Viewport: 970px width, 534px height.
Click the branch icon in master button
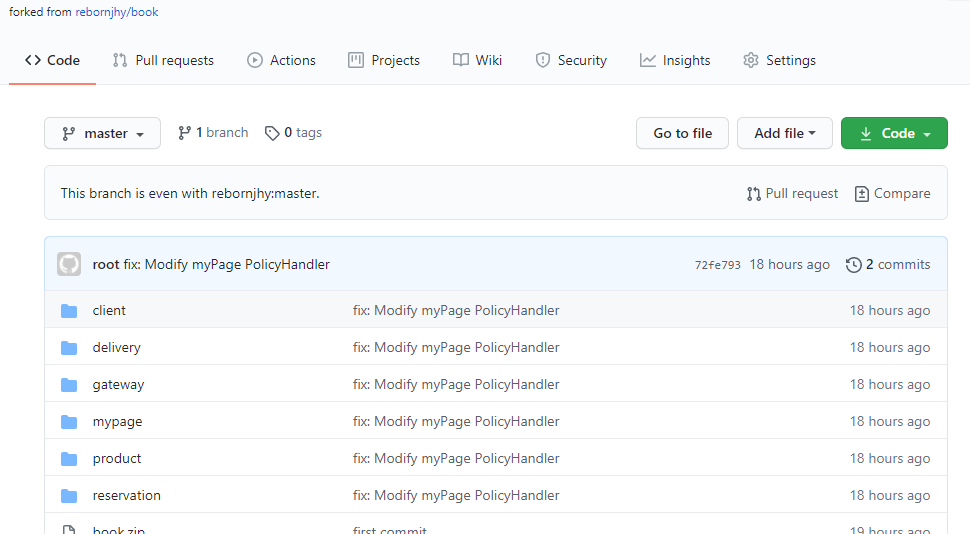pyautogui.click(x=69, y=134)
